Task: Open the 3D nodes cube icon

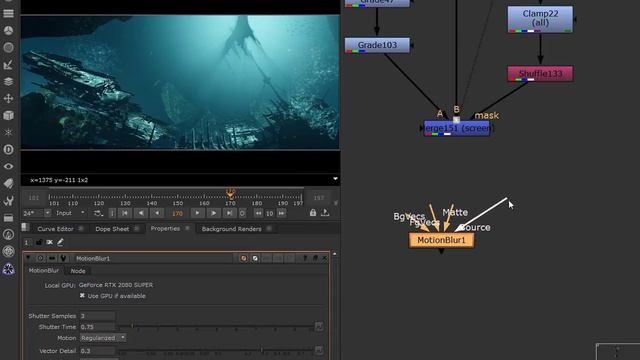Action: point(8,116)
